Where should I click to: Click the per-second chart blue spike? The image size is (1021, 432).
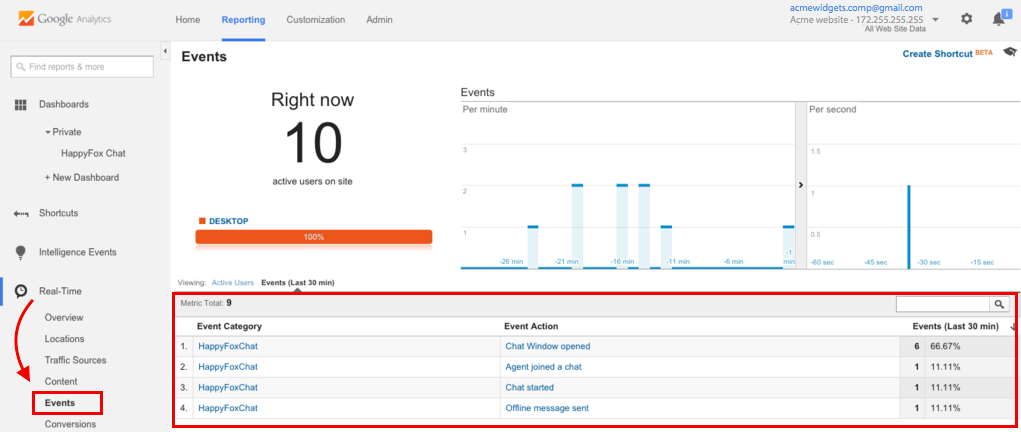tap(908, 227)
